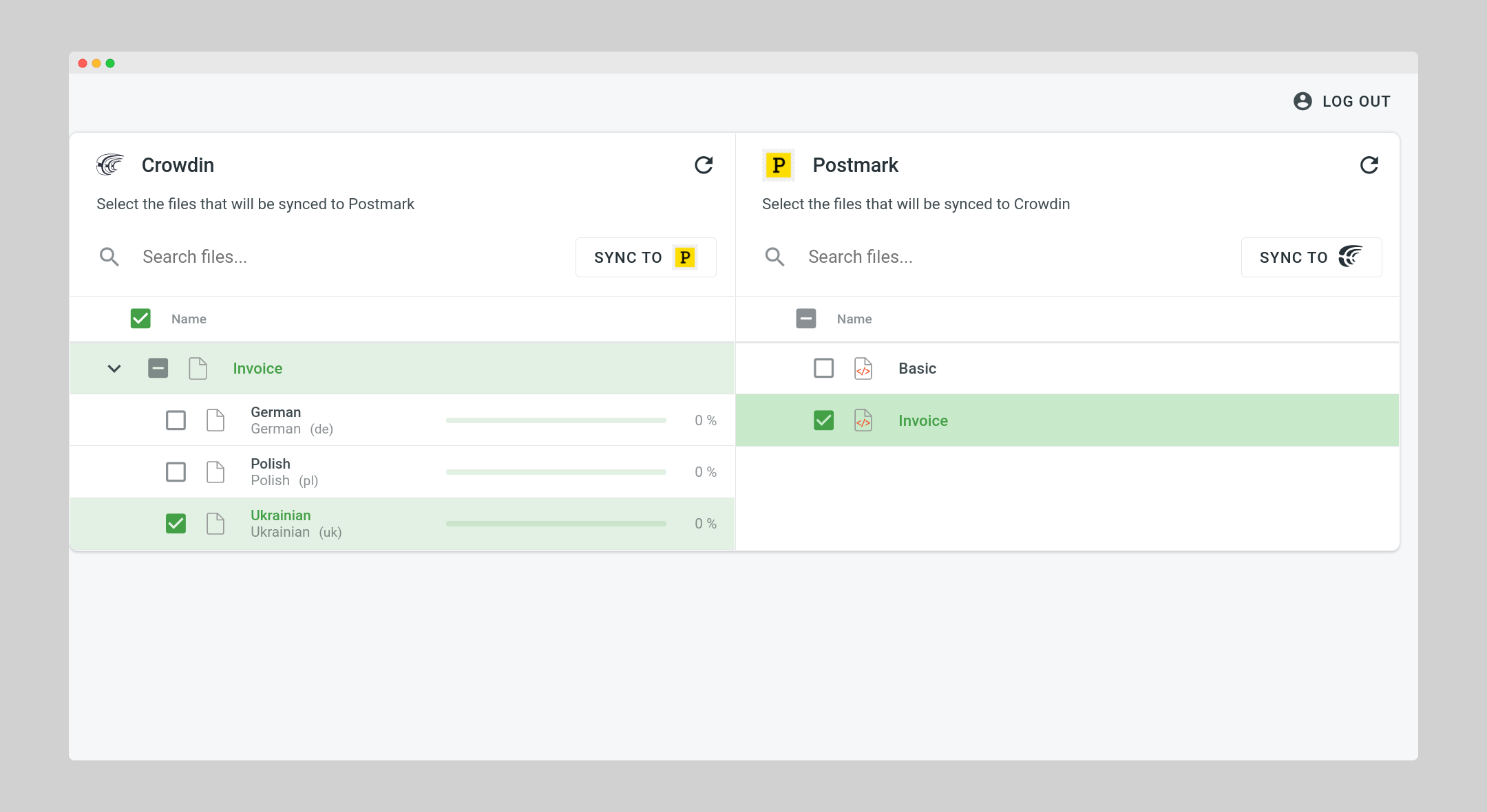
Task: Click the Polish progress bar
Action: 556,472
